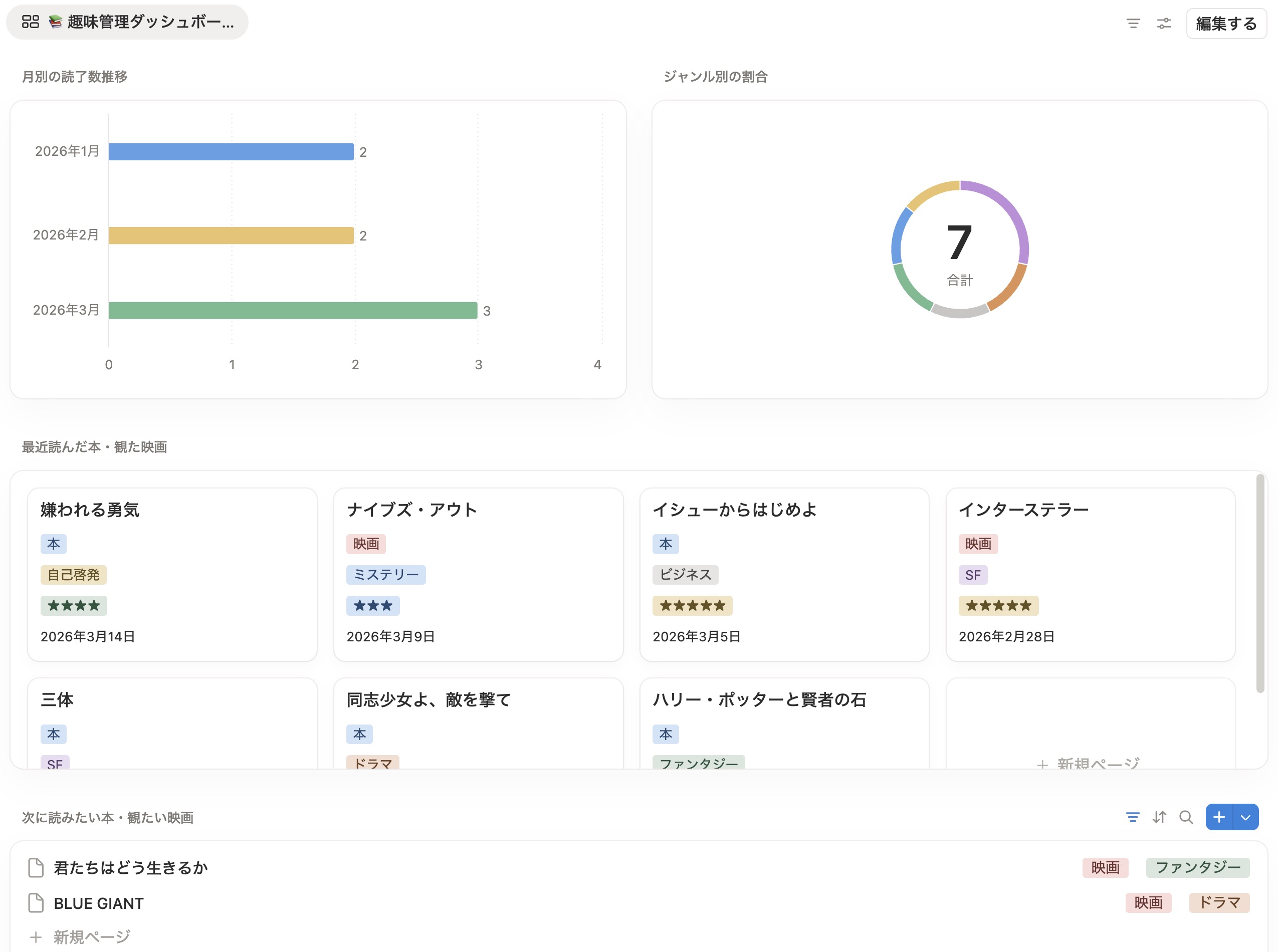Open the 君たちはどう生きるか list row
The image size is (1278, 952).
131,867
